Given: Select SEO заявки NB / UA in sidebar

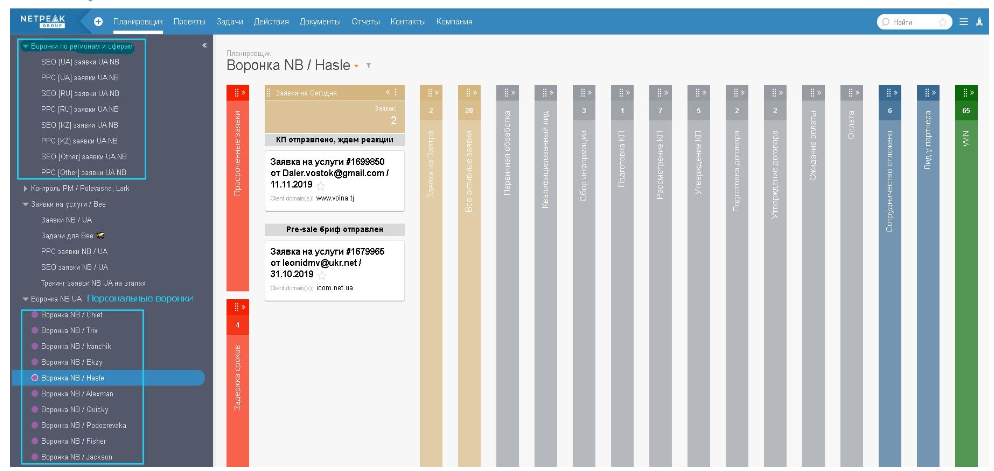Looking at the screenshot, I should 74,268.
